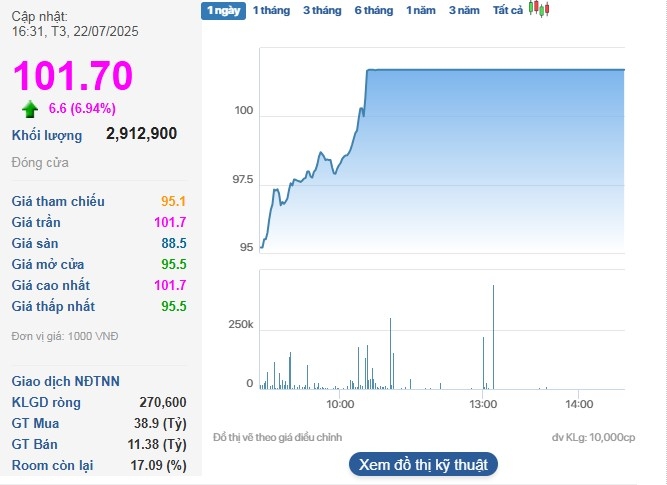Switch to the 1 tháng tab

pos(269,10)
